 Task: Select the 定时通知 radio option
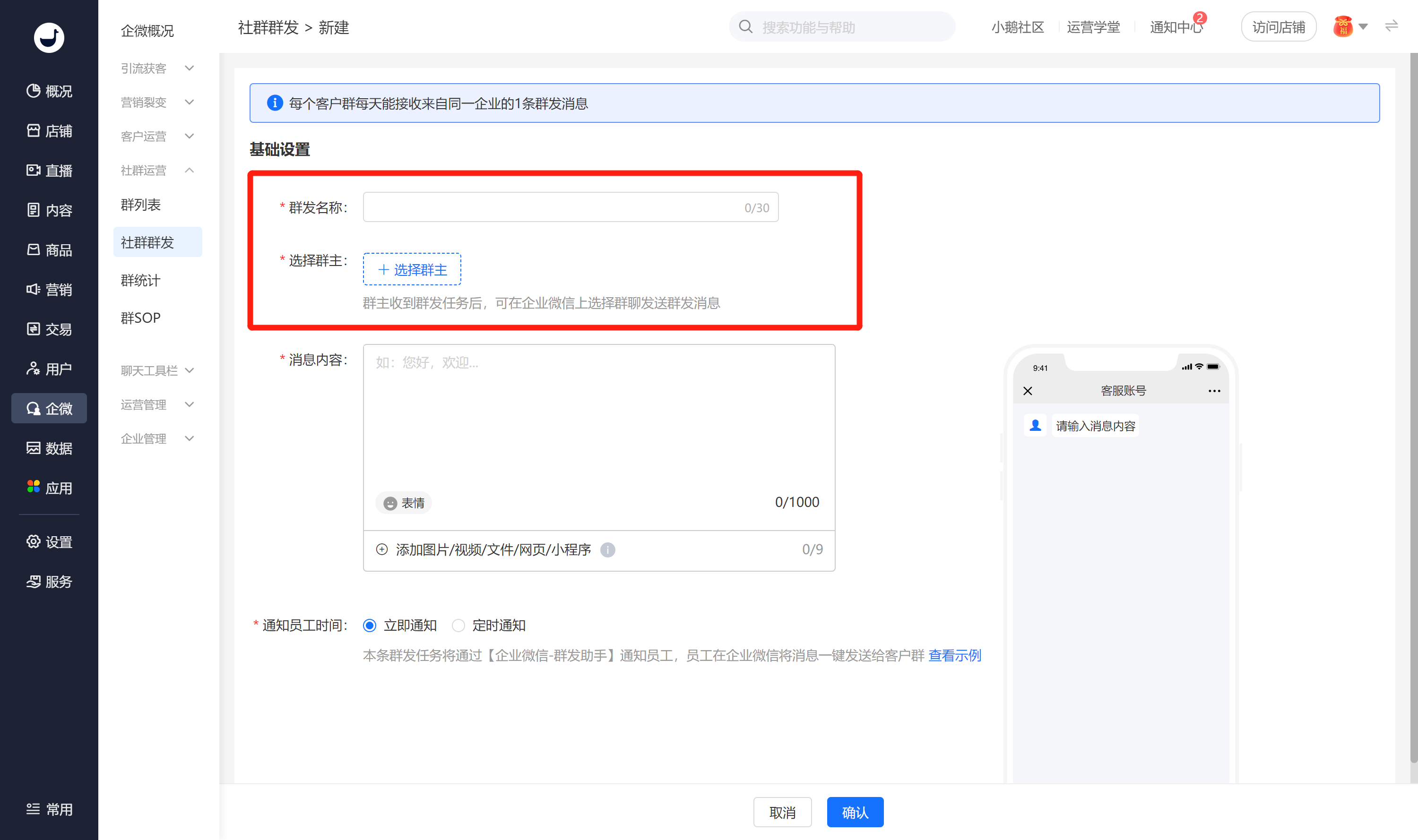point(489,626)
